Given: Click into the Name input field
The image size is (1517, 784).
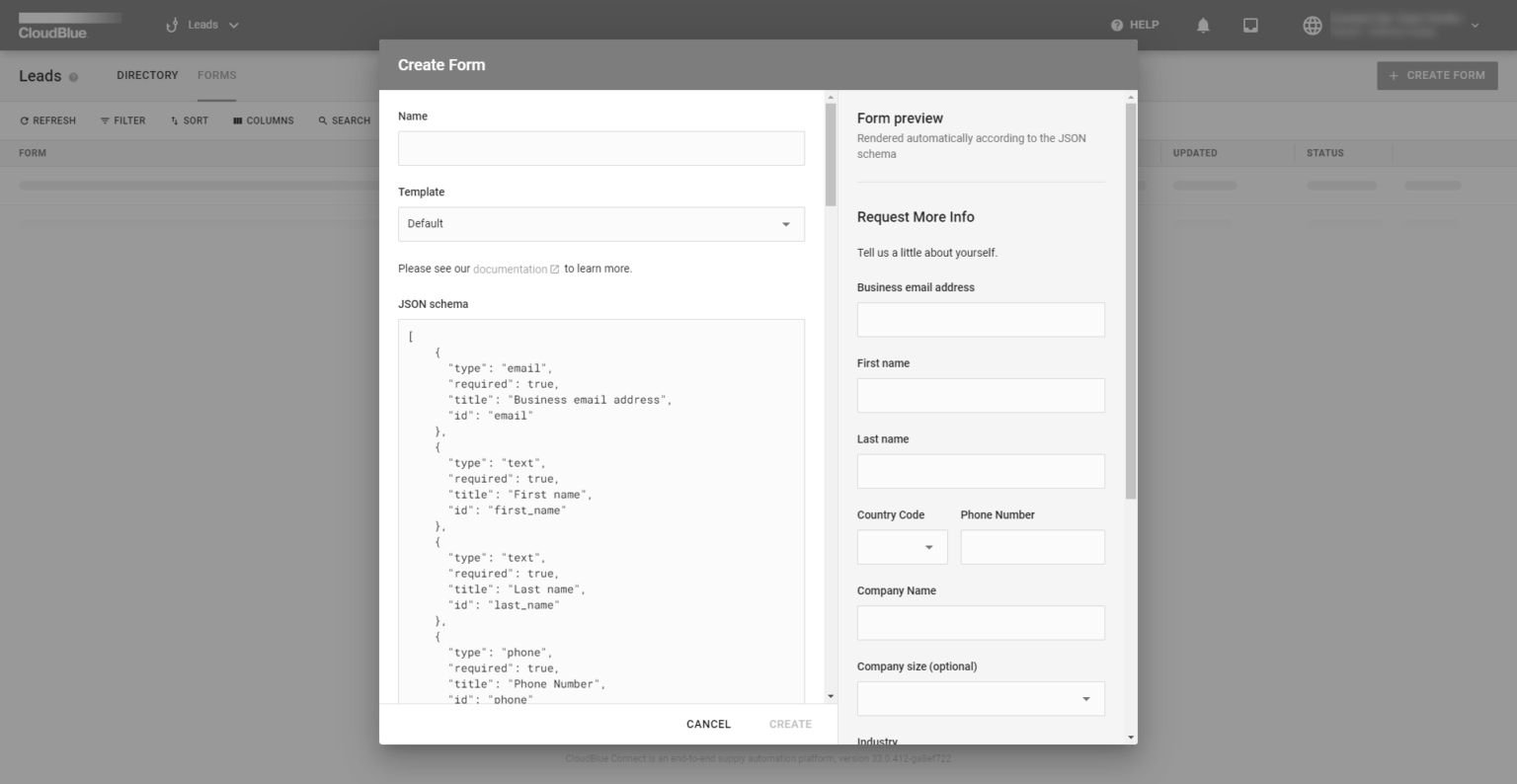Looking at the screenshot, I should tap(600, 148).
